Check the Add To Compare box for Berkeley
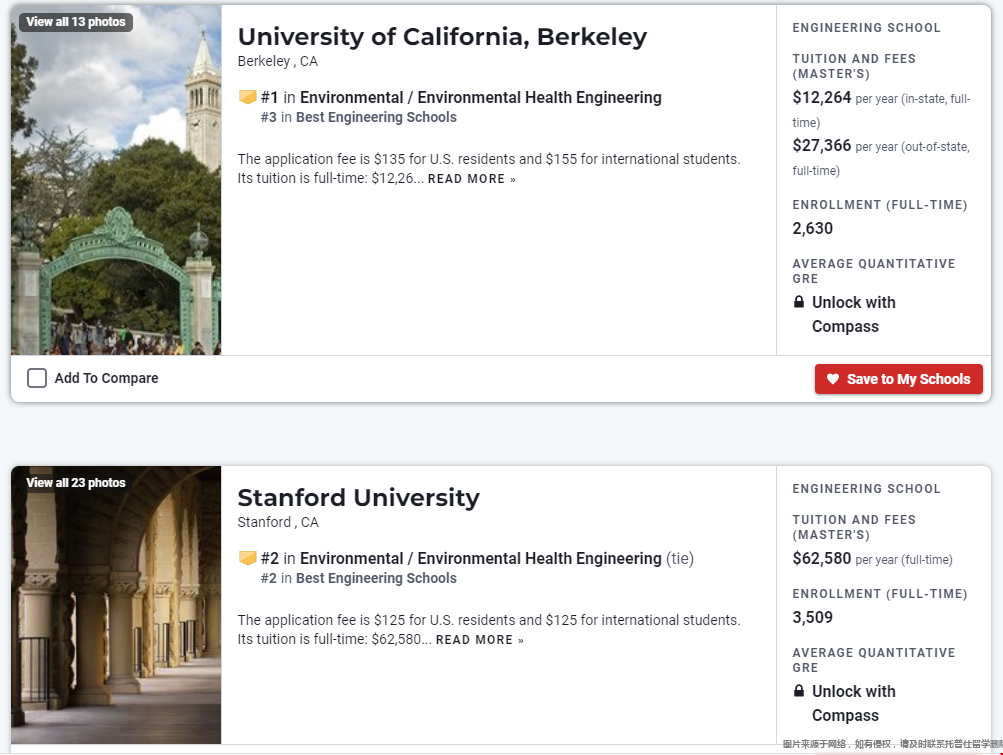The height and width of the screenshot is (755, 1003). (x=37, y=378)
